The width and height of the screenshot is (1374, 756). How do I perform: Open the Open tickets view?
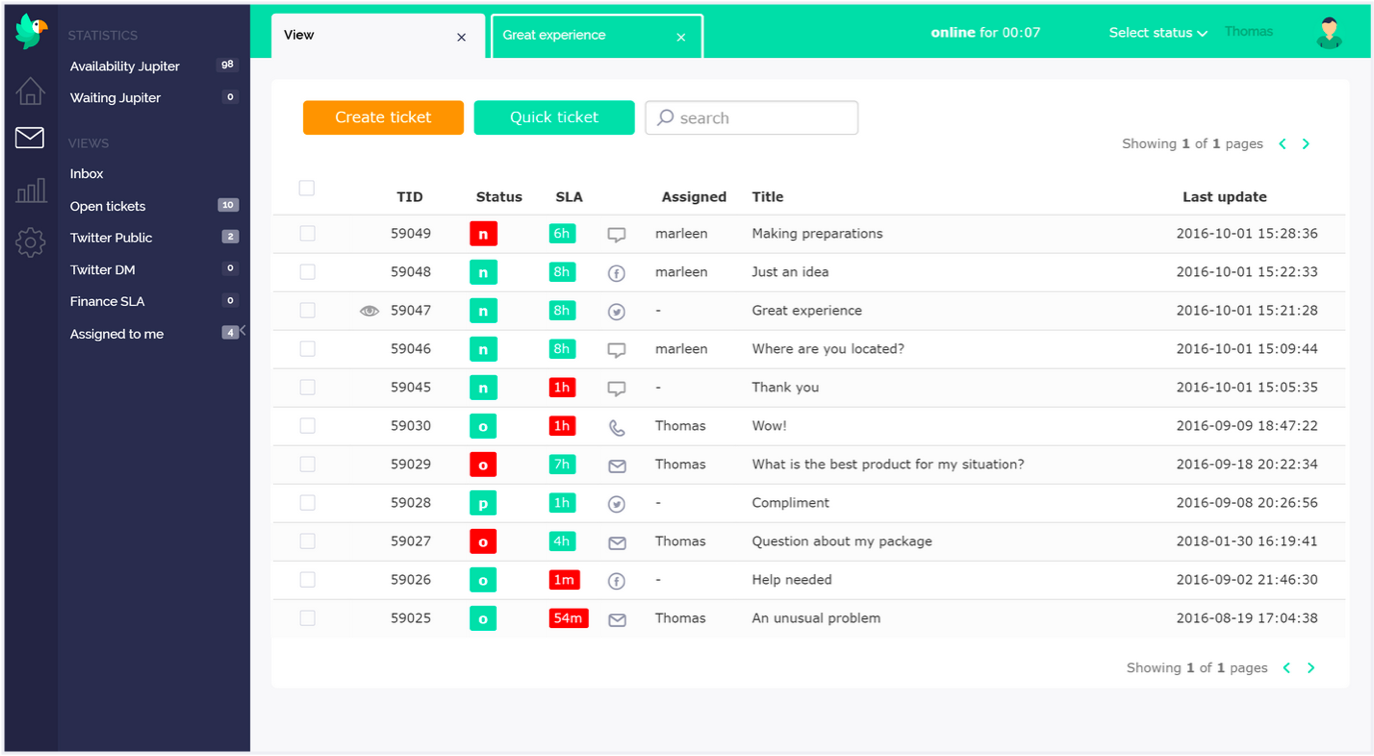105,206
